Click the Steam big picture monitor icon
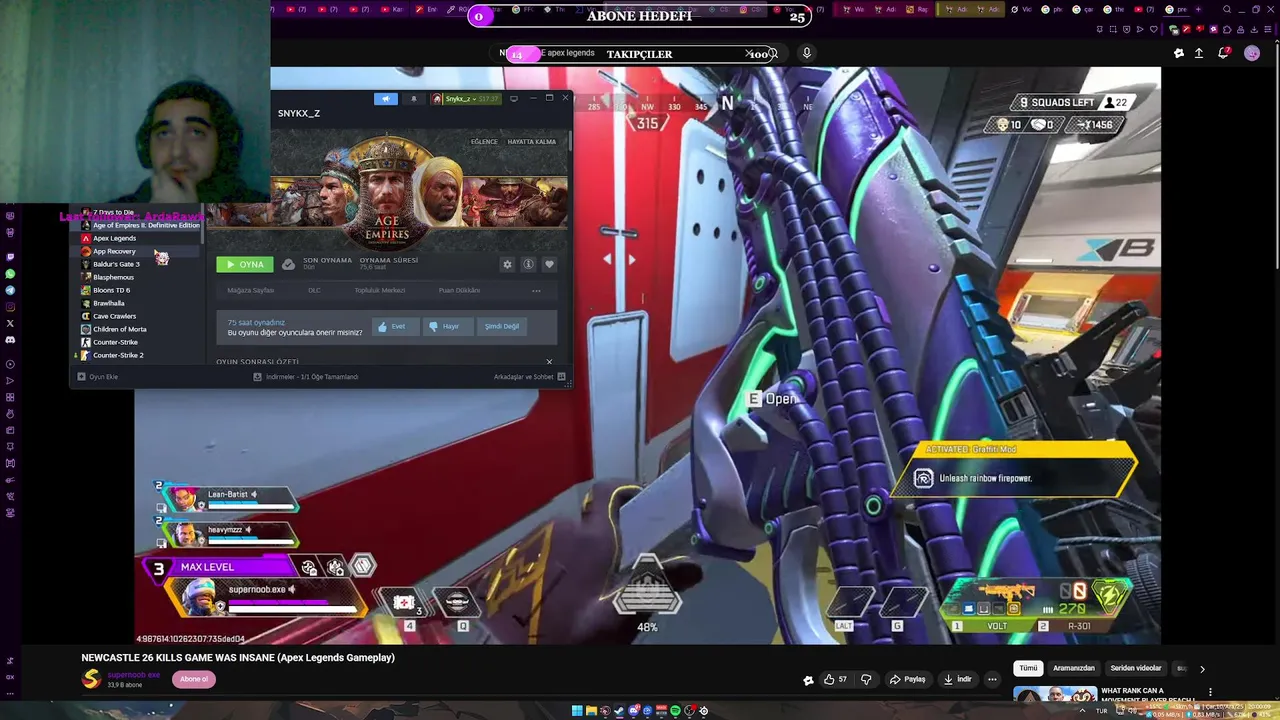Viewport: 1280px width, 720px height. point(514,99)
